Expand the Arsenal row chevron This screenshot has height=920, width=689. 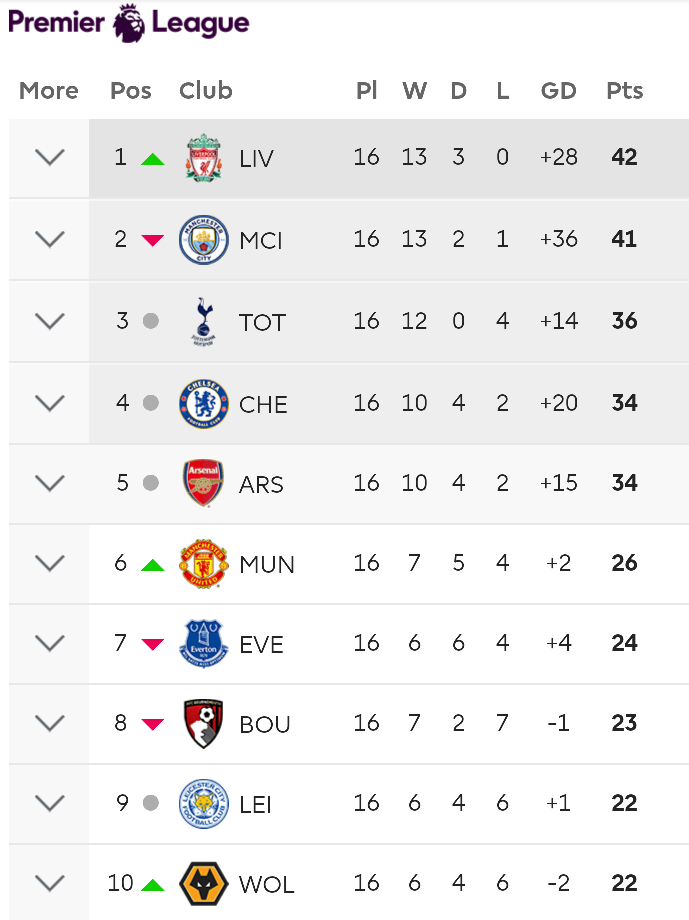pyautogui.click(x=50, y=483)
